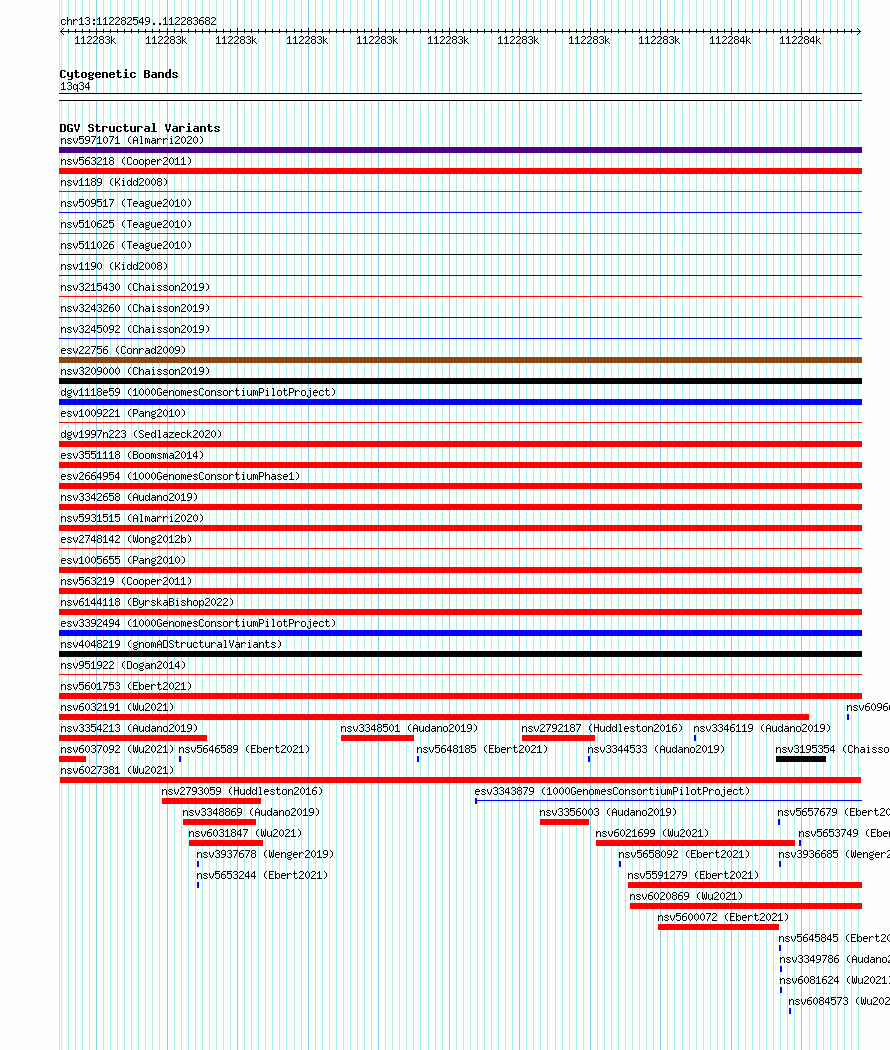Open nsv1190 (Kidd2008) variant
Image resolution: width=890 pixels, height=1050 pixels.
coord(114,266)
